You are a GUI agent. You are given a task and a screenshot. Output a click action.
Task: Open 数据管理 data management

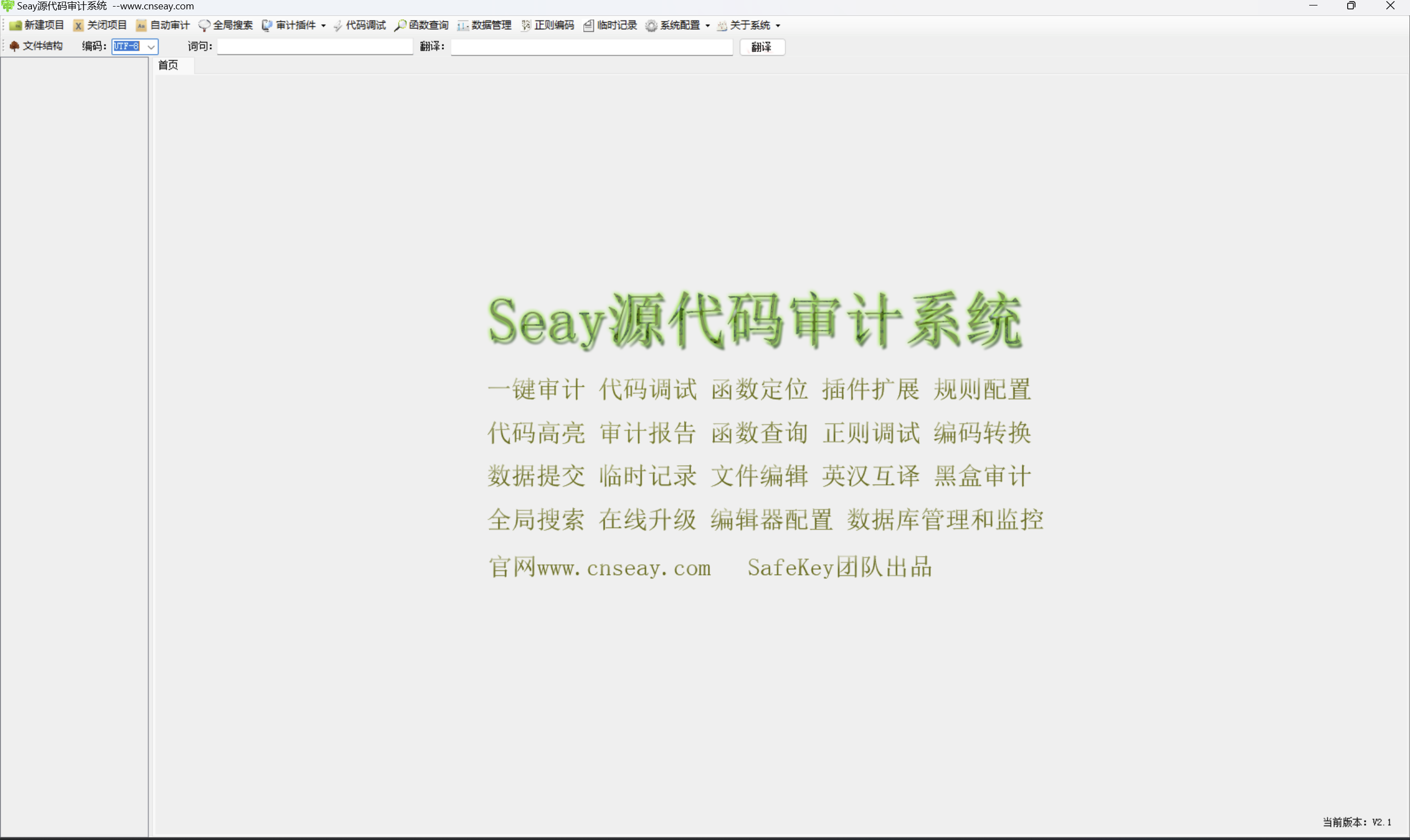(x=485, y=25)
